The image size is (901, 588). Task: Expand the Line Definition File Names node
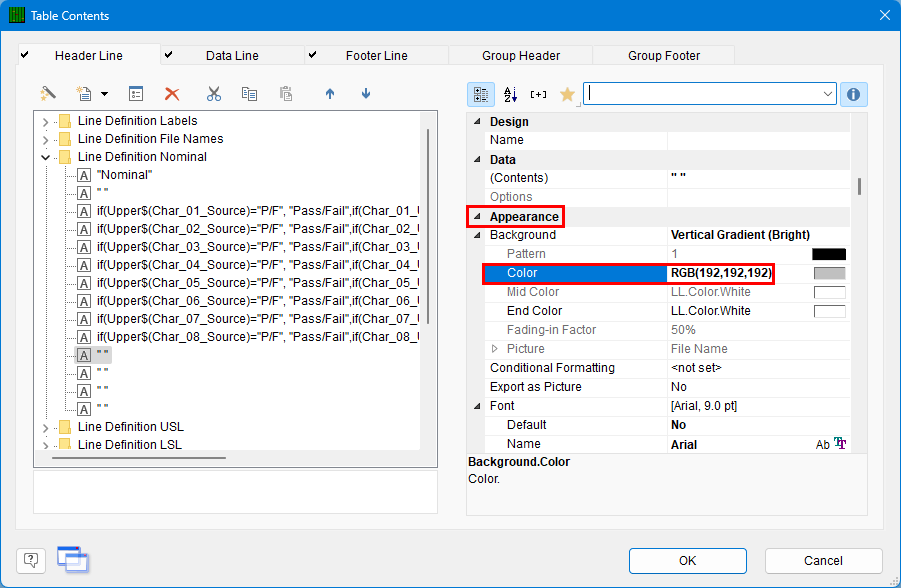point(45,140)
